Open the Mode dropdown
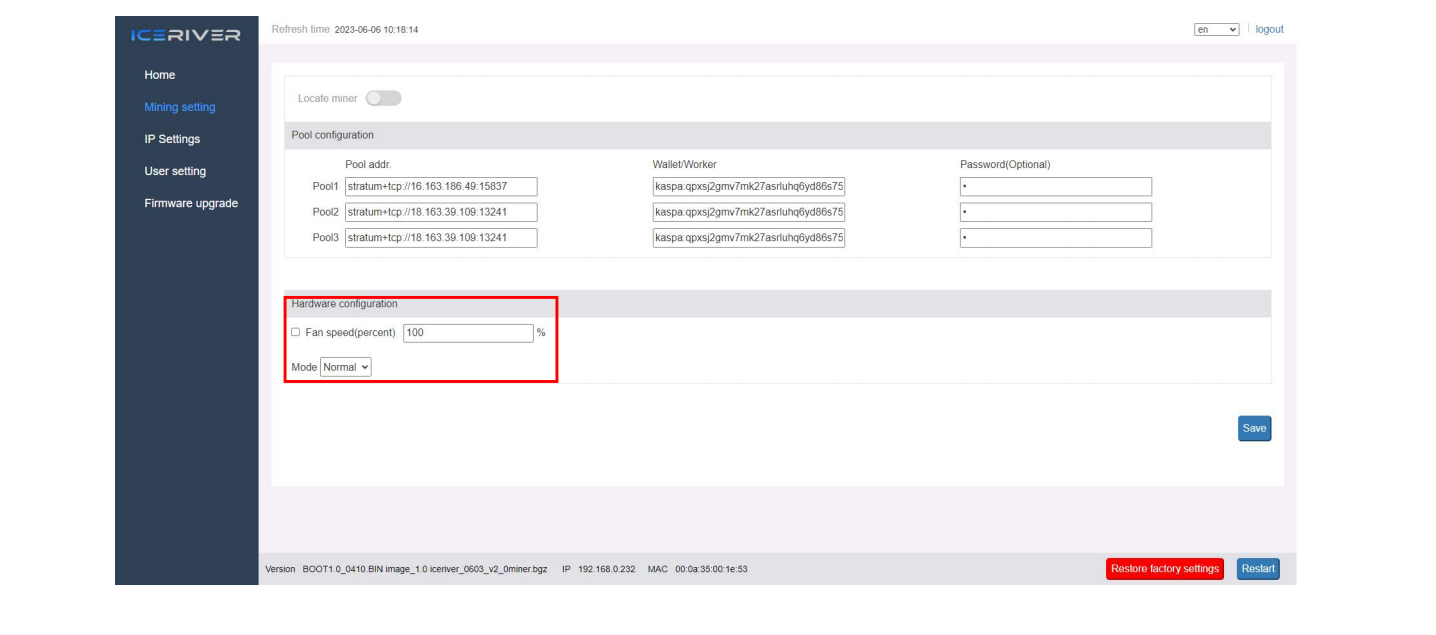The image size is (1436, 635). (x=346, y=367)
